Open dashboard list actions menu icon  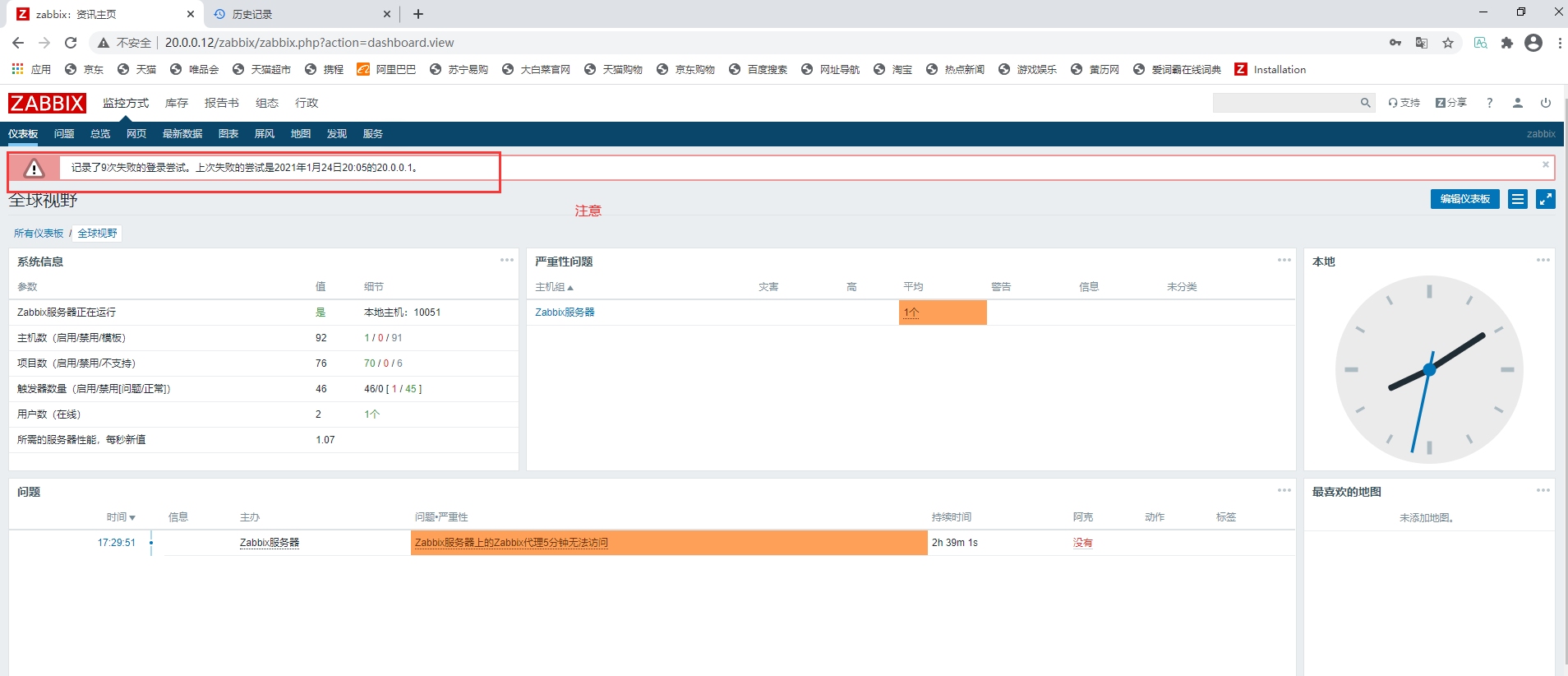tap(1518, 199)
